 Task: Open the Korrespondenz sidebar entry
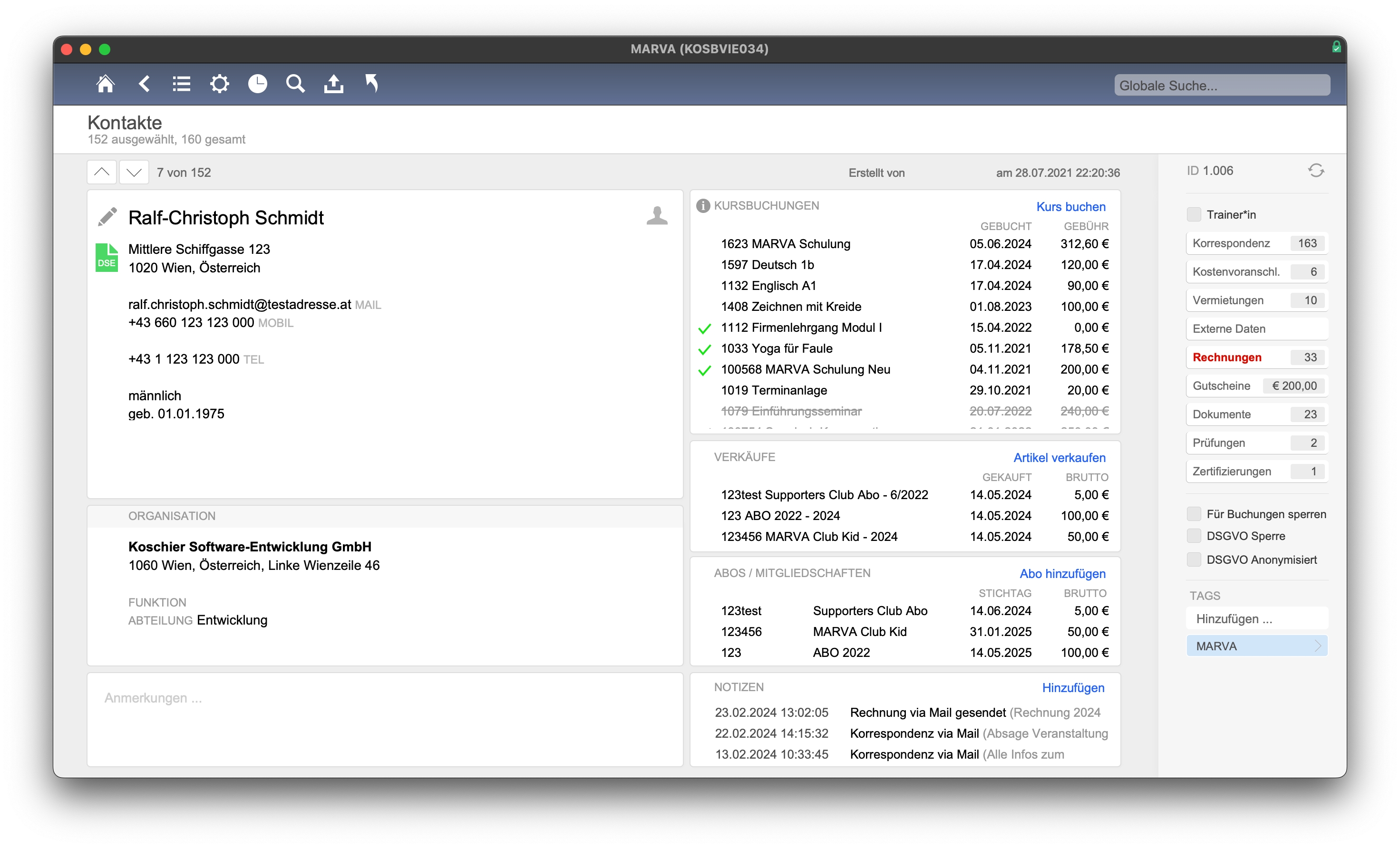(x=1232, y=243)
